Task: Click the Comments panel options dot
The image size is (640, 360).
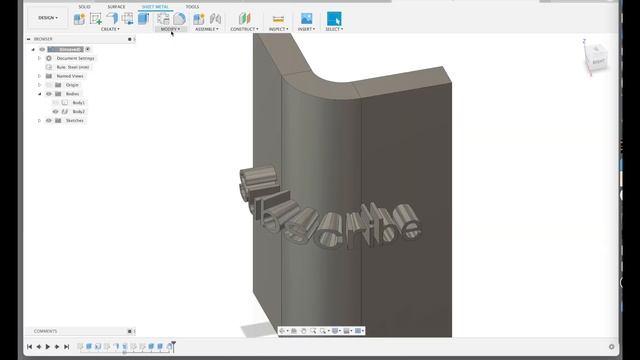Action: (x=129, y=331)
